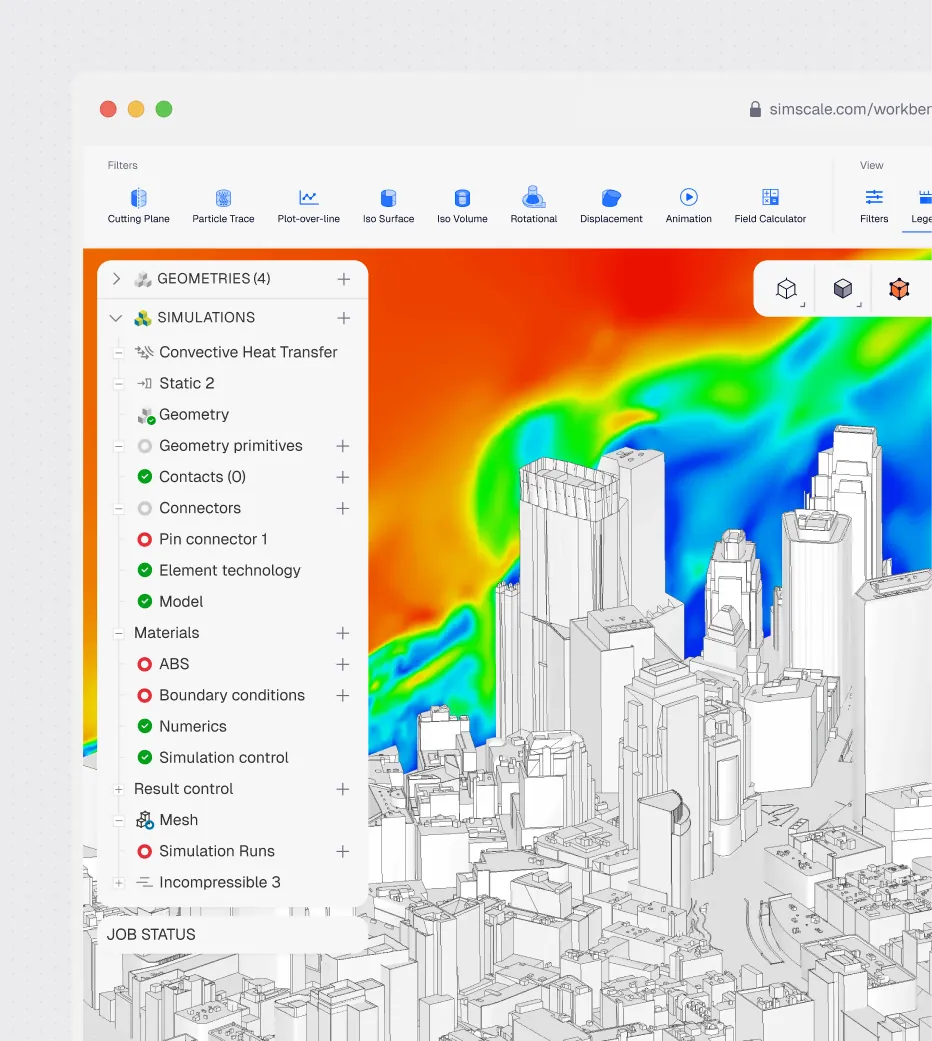Click the Static 2 analysis icon

[144, 383]
